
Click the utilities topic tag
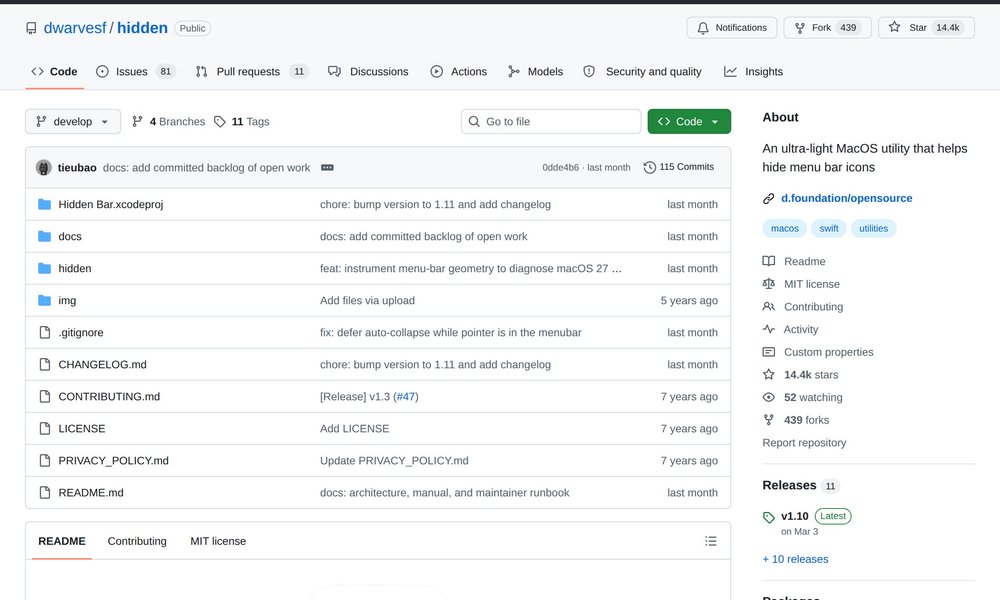(874, 228)
